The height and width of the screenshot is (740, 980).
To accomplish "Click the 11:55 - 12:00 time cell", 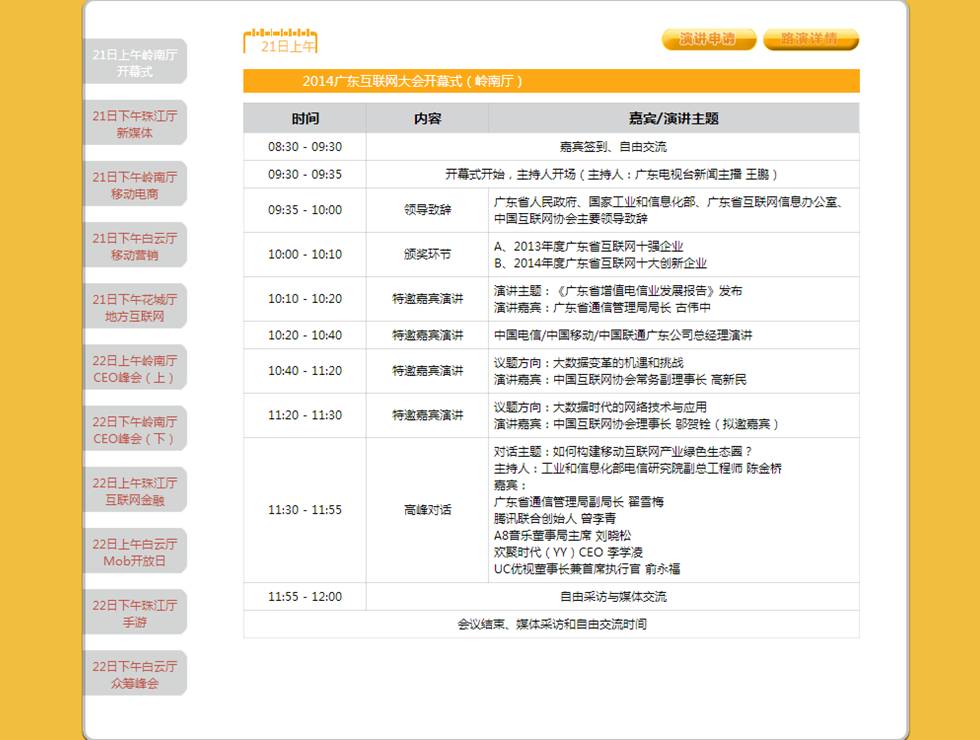I will click(x=305, y=597).
